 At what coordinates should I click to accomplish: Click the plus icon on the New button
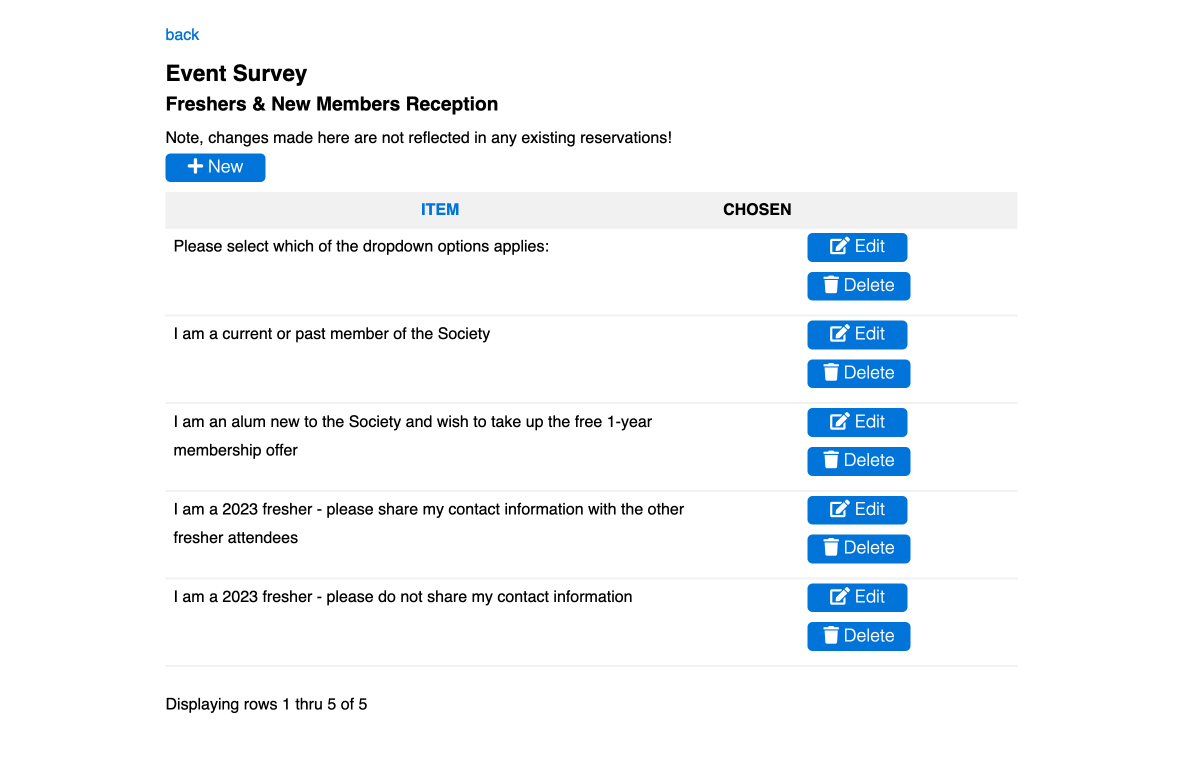[x=195, y=166]
